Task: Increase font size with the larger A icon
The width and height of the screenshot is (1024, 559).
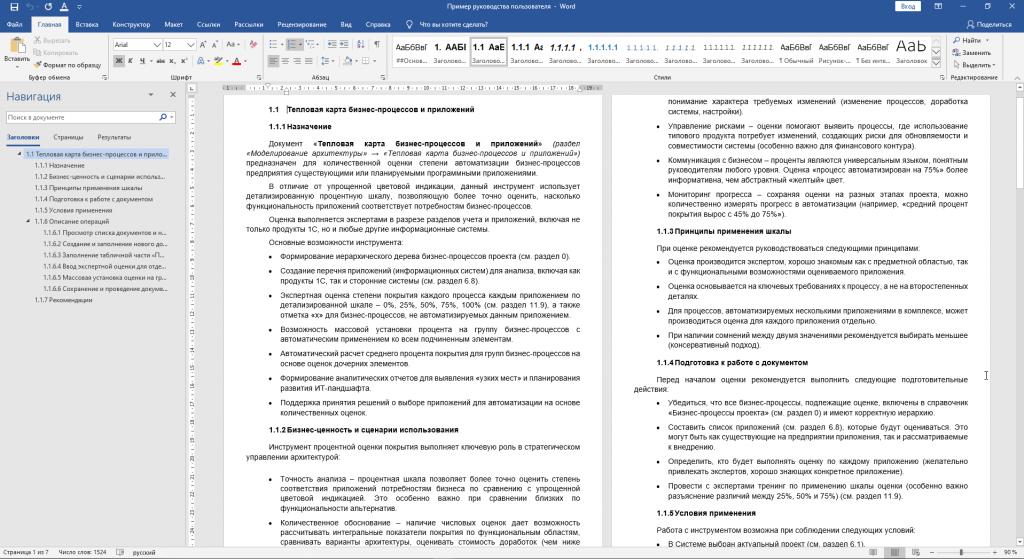Action: coord(203,44)
